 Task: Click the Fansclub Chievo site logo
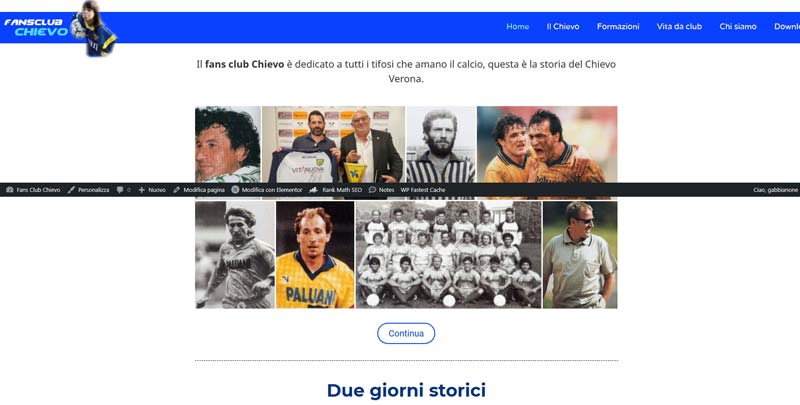click(60, 28)
